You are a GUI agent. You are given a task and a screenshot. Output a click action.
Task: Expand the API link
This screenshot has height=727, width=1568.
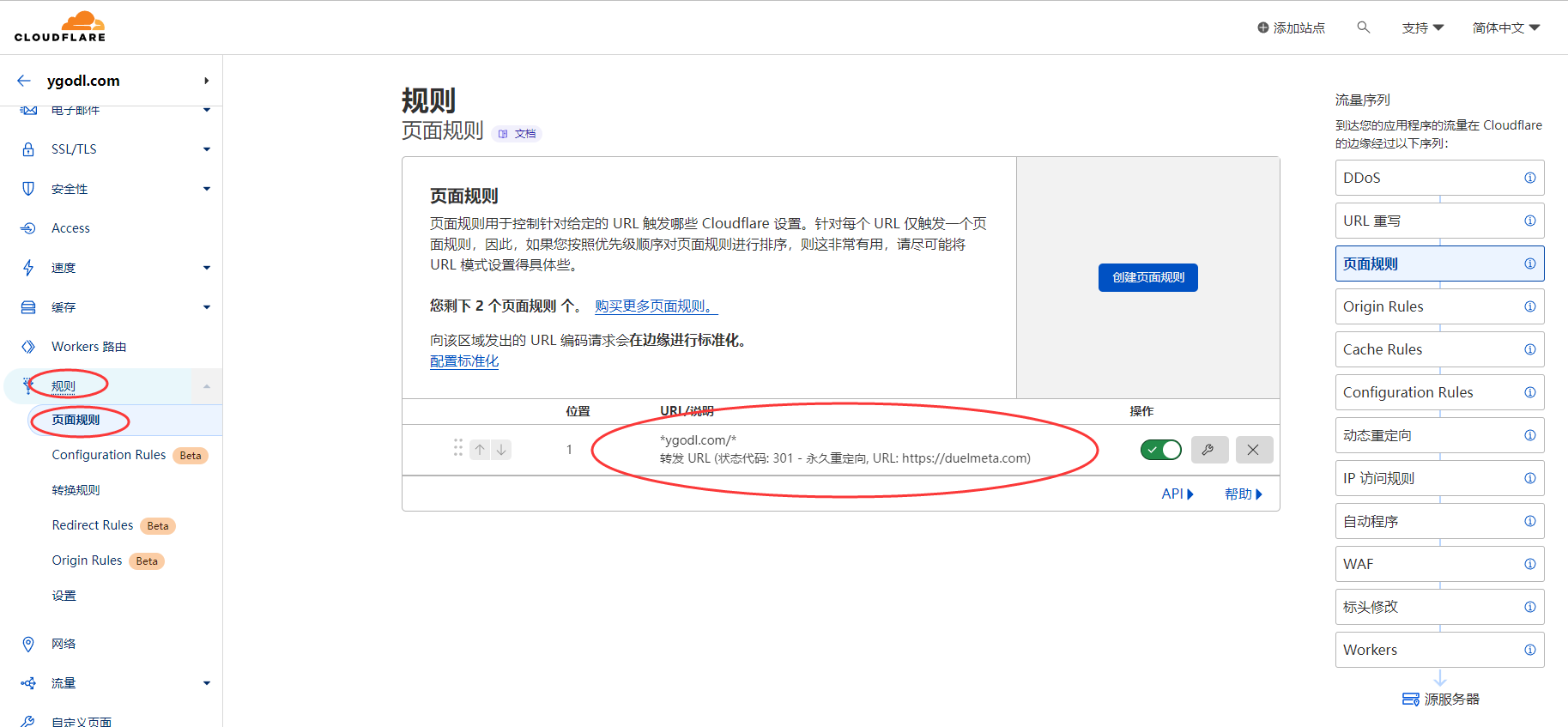pos(1178,494)
